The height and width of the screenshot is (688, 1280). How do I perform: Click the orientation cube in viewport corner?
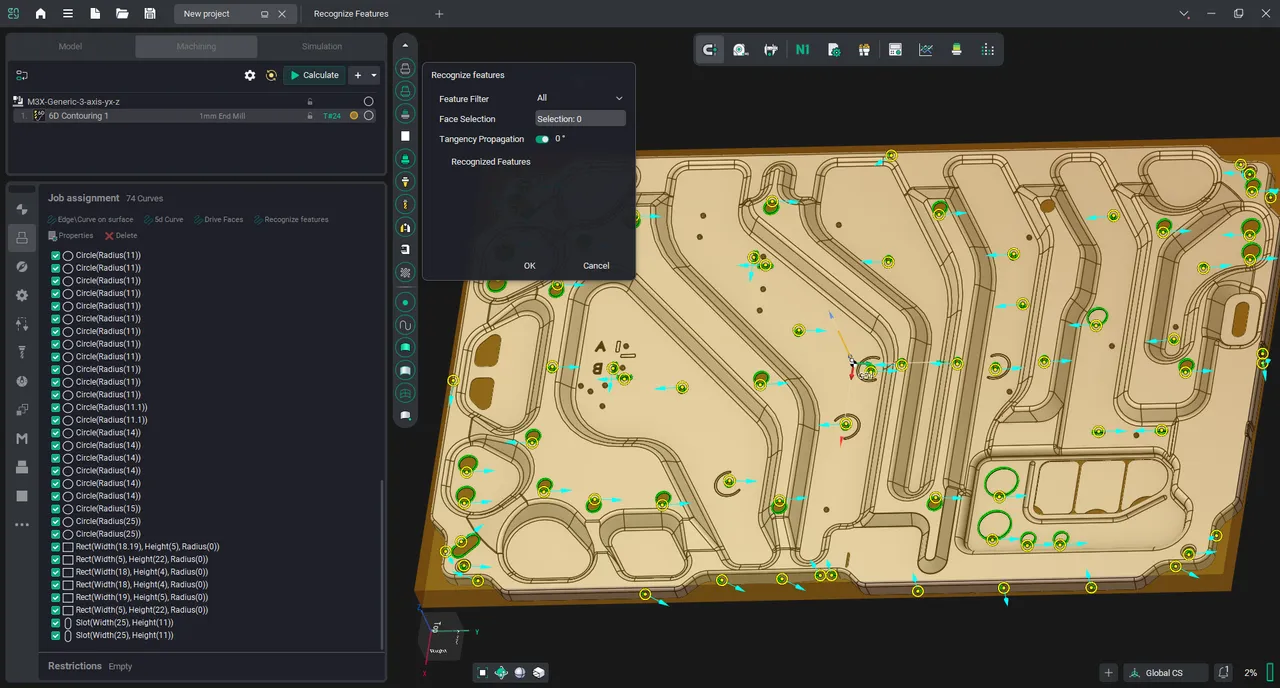(441, 635)
